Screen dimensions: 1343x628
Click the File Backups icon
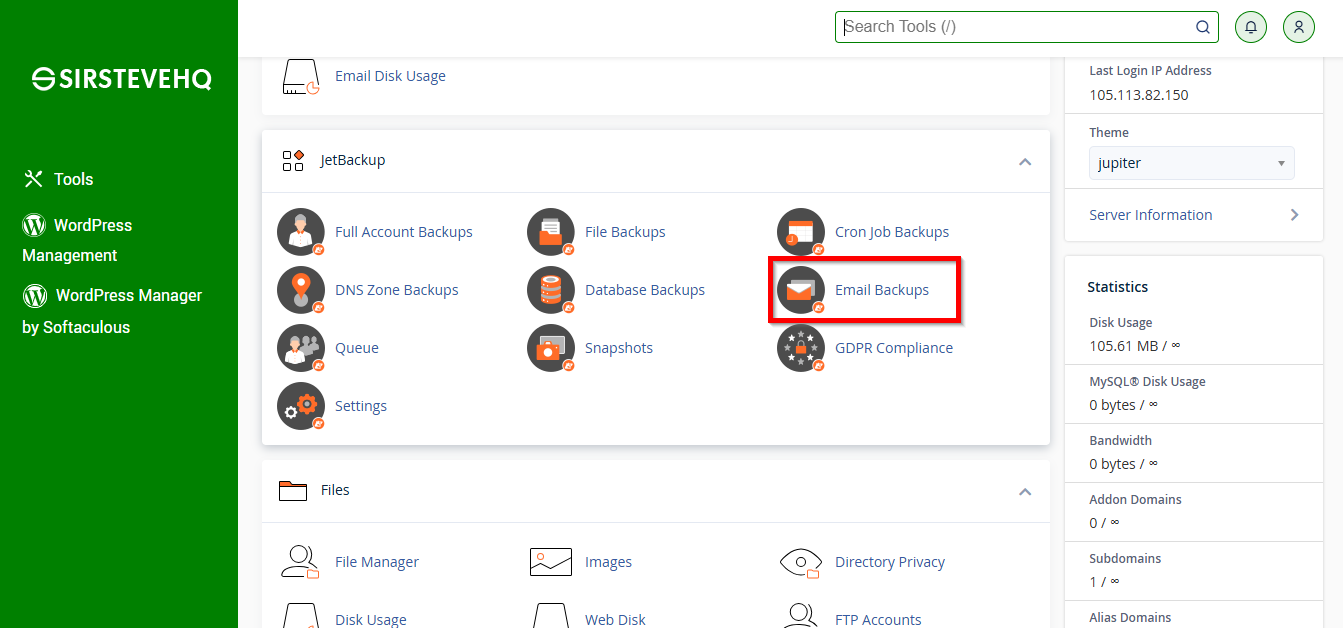click(551, 232)
